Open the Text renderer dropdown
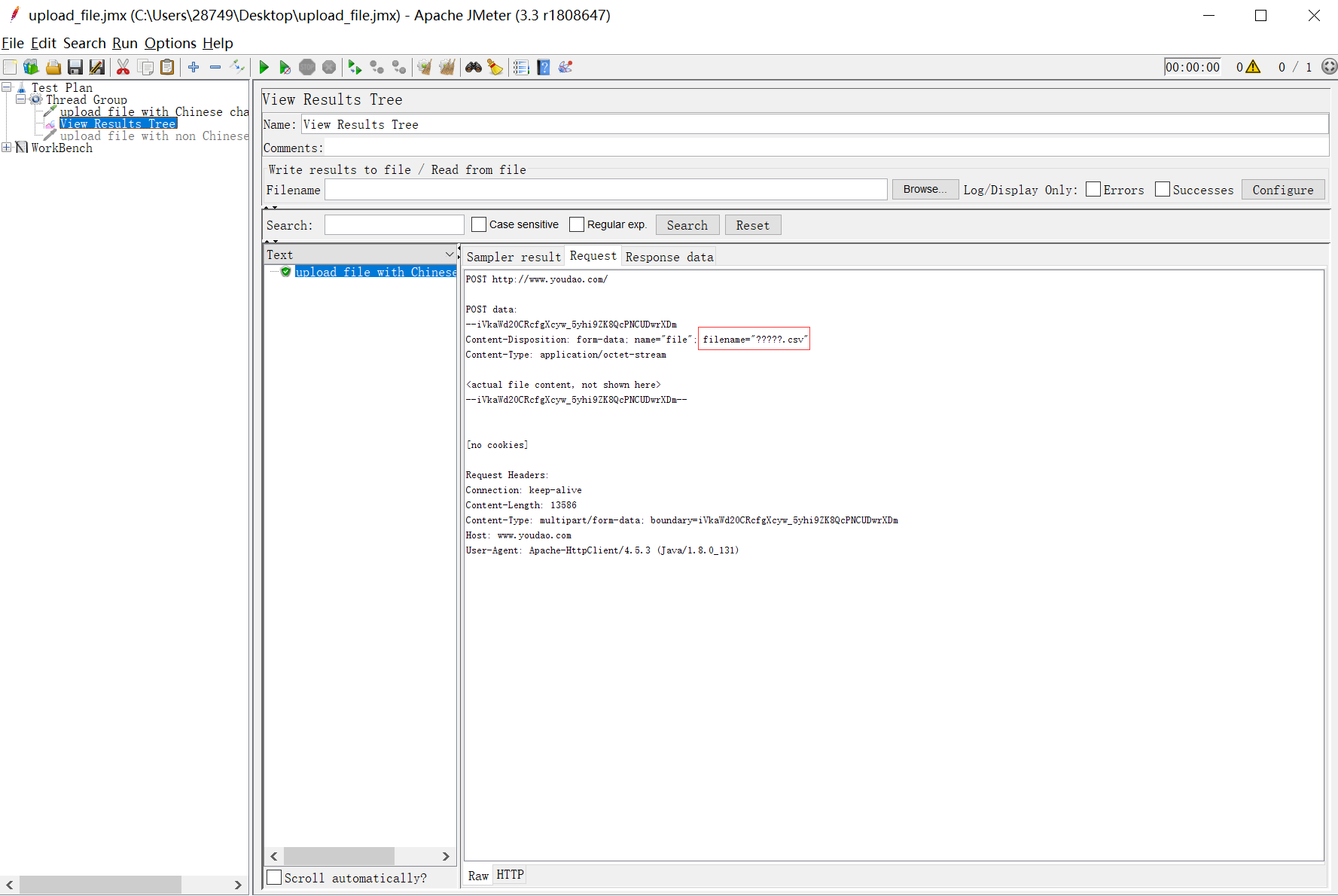This screenshot has height=896, width=1338. [450, 254]
